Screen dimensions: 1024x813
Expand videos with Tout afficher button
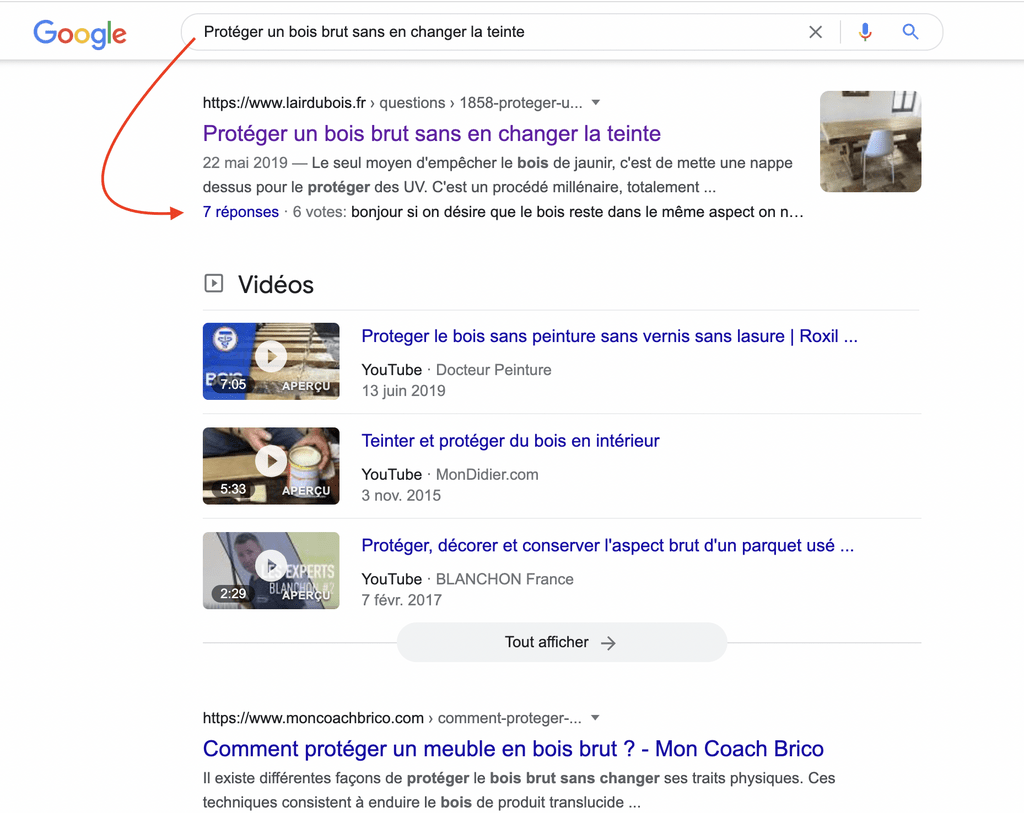(x=561, y=642)
